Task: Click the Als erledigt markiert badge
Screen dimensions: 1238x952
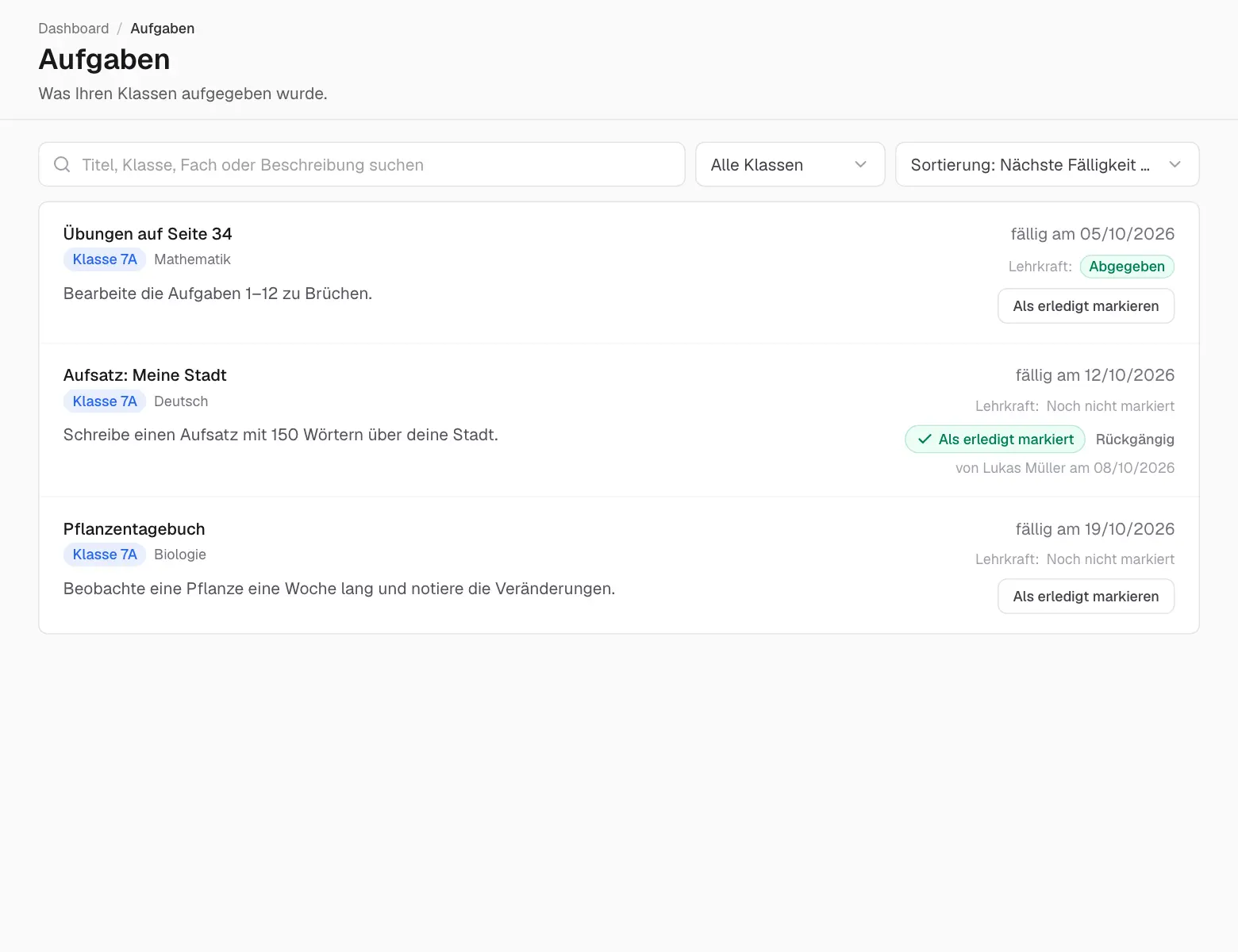Action: 995,440
